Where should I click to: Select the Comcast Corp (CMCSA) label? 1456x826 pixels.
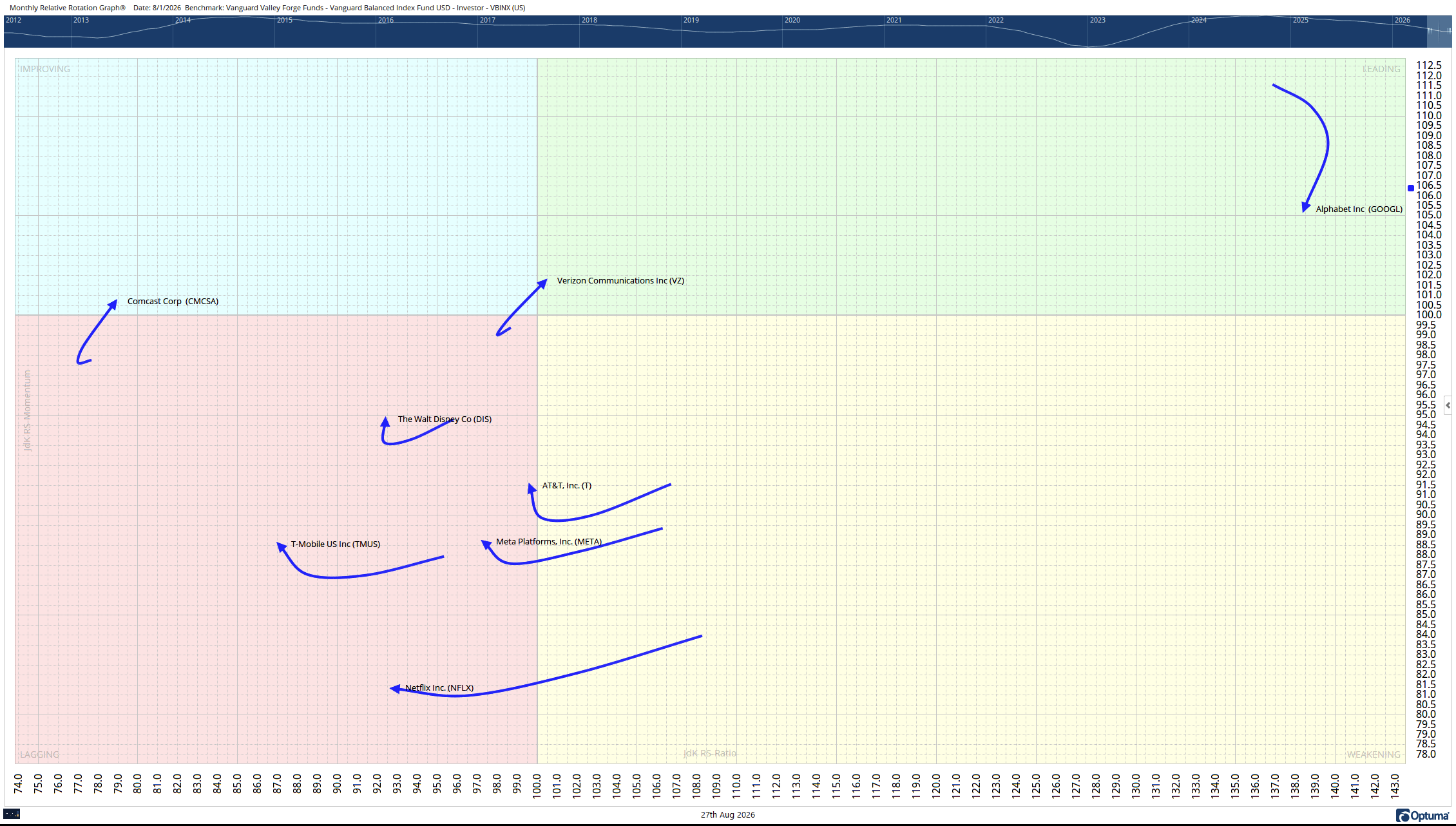pos(173,302)
